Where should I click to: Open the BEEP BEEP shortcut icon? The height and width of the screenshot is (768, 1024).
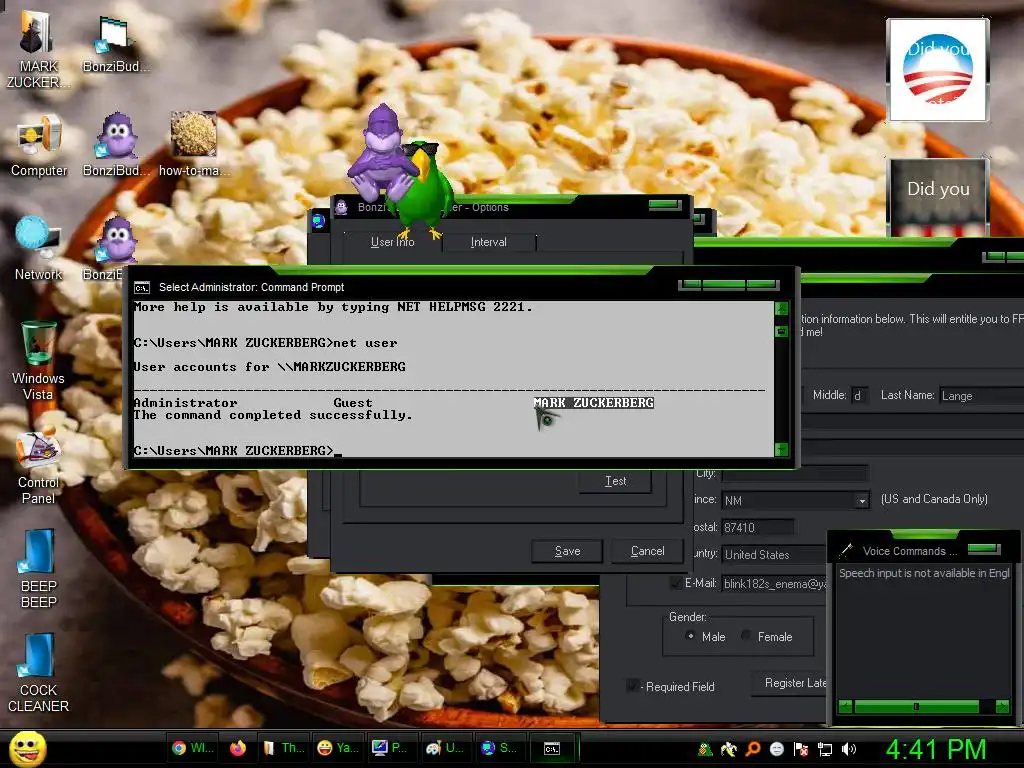pyautogui.click(x=38, y=569)
